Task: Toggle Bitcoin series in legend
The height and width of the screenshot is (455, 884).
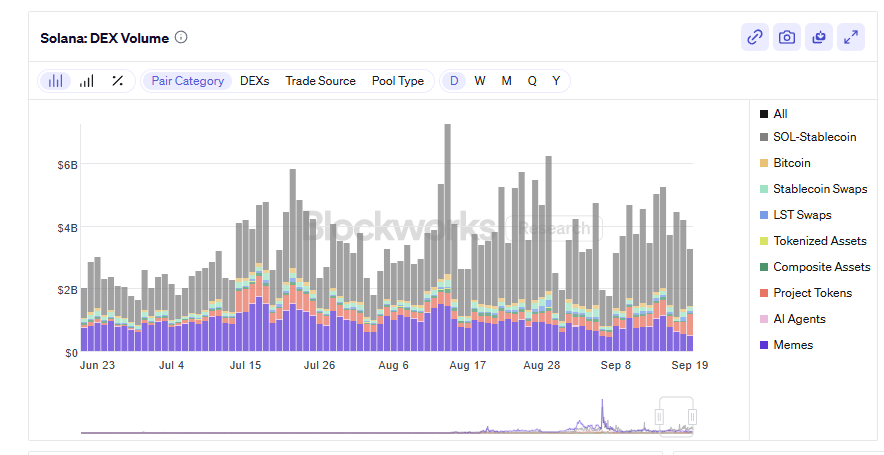Action: point(785,163)
